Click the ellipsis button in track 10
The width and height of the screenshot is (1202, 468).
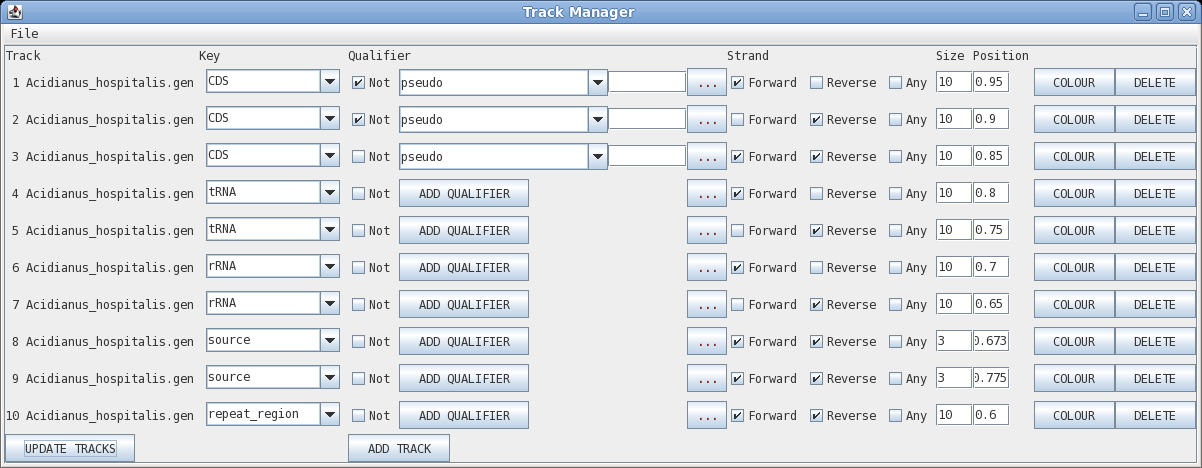pos(706,416)
